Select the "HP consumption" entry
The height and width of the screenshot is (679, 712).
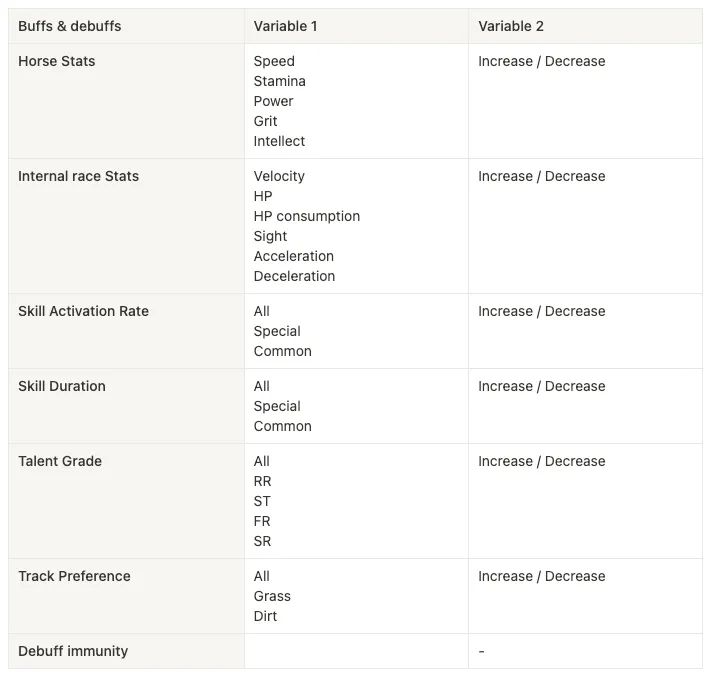(307, 216)
